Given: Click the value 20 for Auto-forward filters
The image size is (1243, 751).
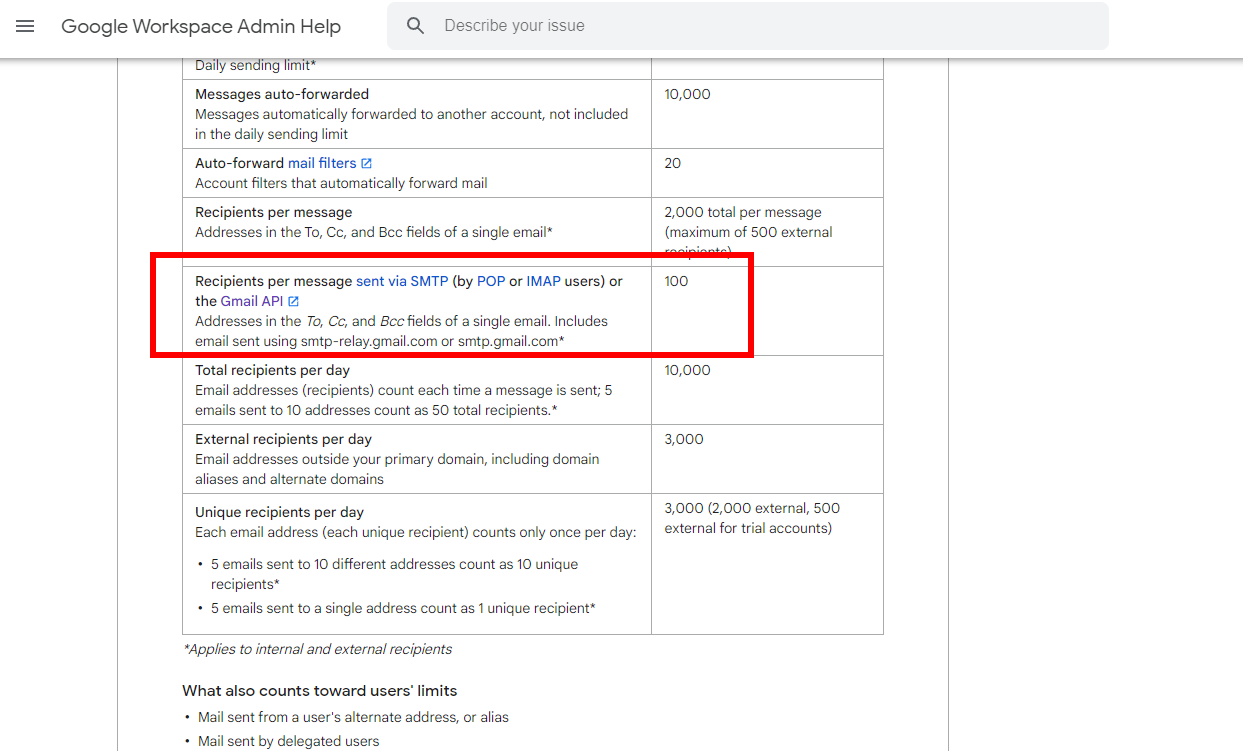Looking at the screenshot, I should click(x=672, y=163).
